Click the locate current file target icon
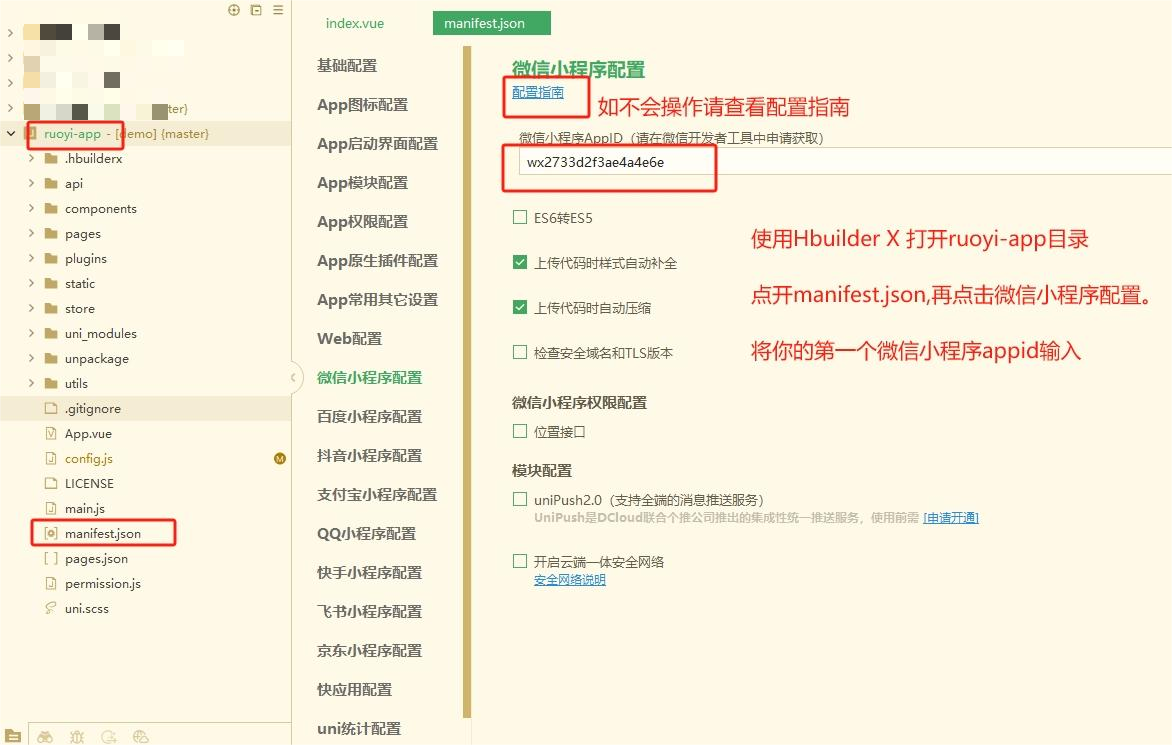 coord(234,10)
